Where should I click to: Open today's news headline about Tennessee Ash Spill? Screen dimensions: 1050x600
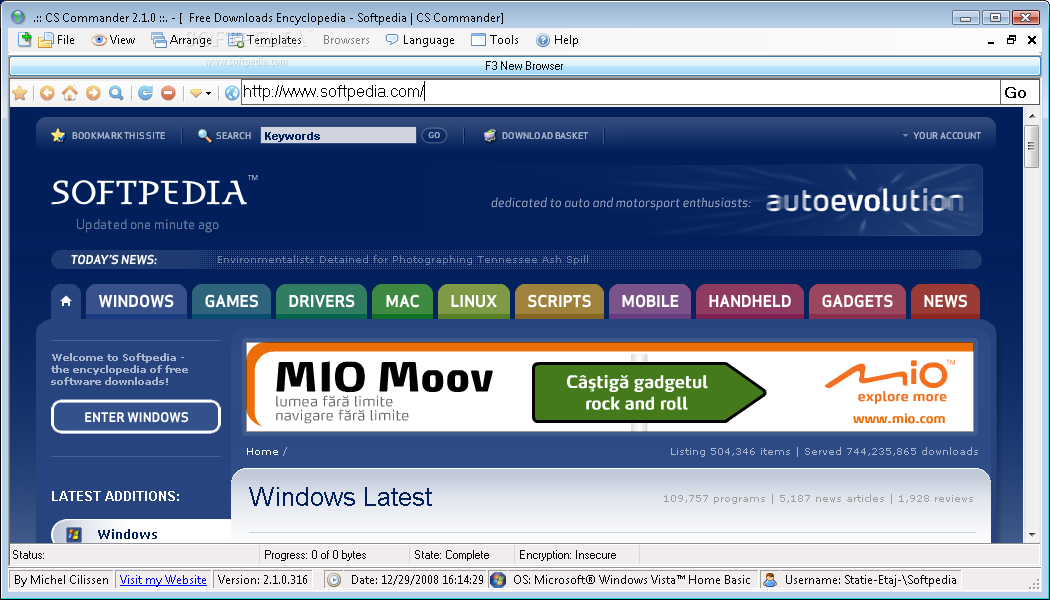point(402,260)
